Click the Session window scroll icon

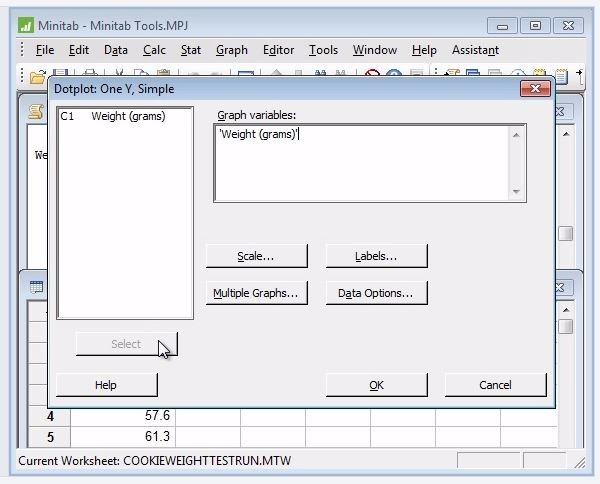click(x=36, y=112)
